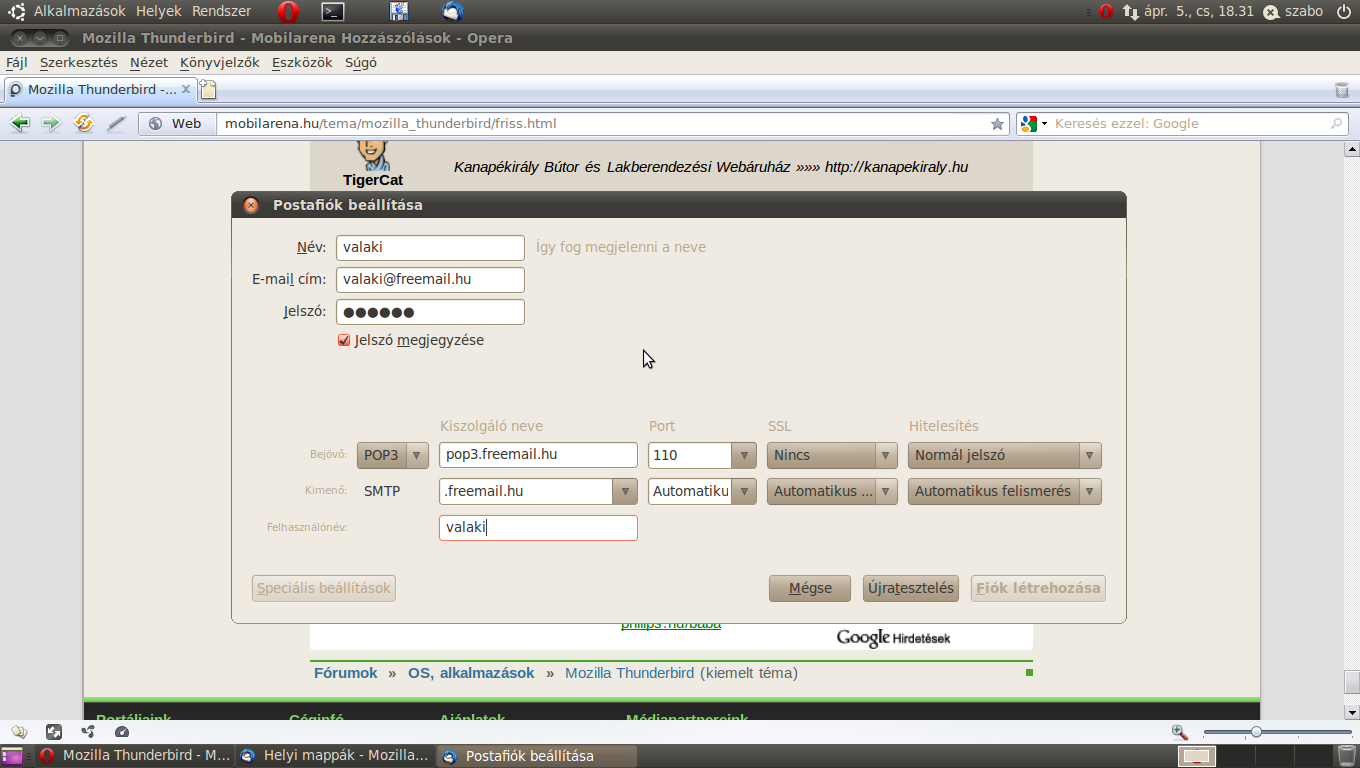
Task: Open the Fájl menu
Action: [16, 62]
